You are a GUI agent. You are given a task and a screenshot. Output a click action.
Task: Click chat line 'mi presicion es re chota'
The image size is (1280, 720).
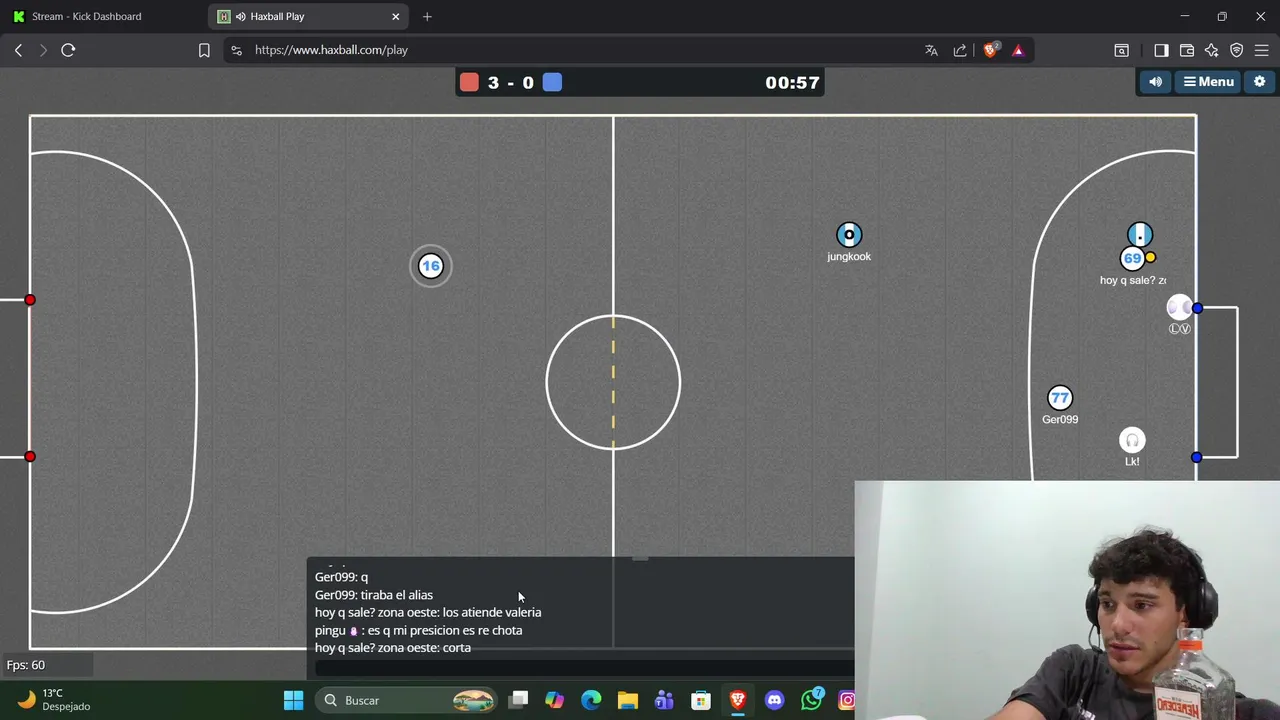point(453,630)
